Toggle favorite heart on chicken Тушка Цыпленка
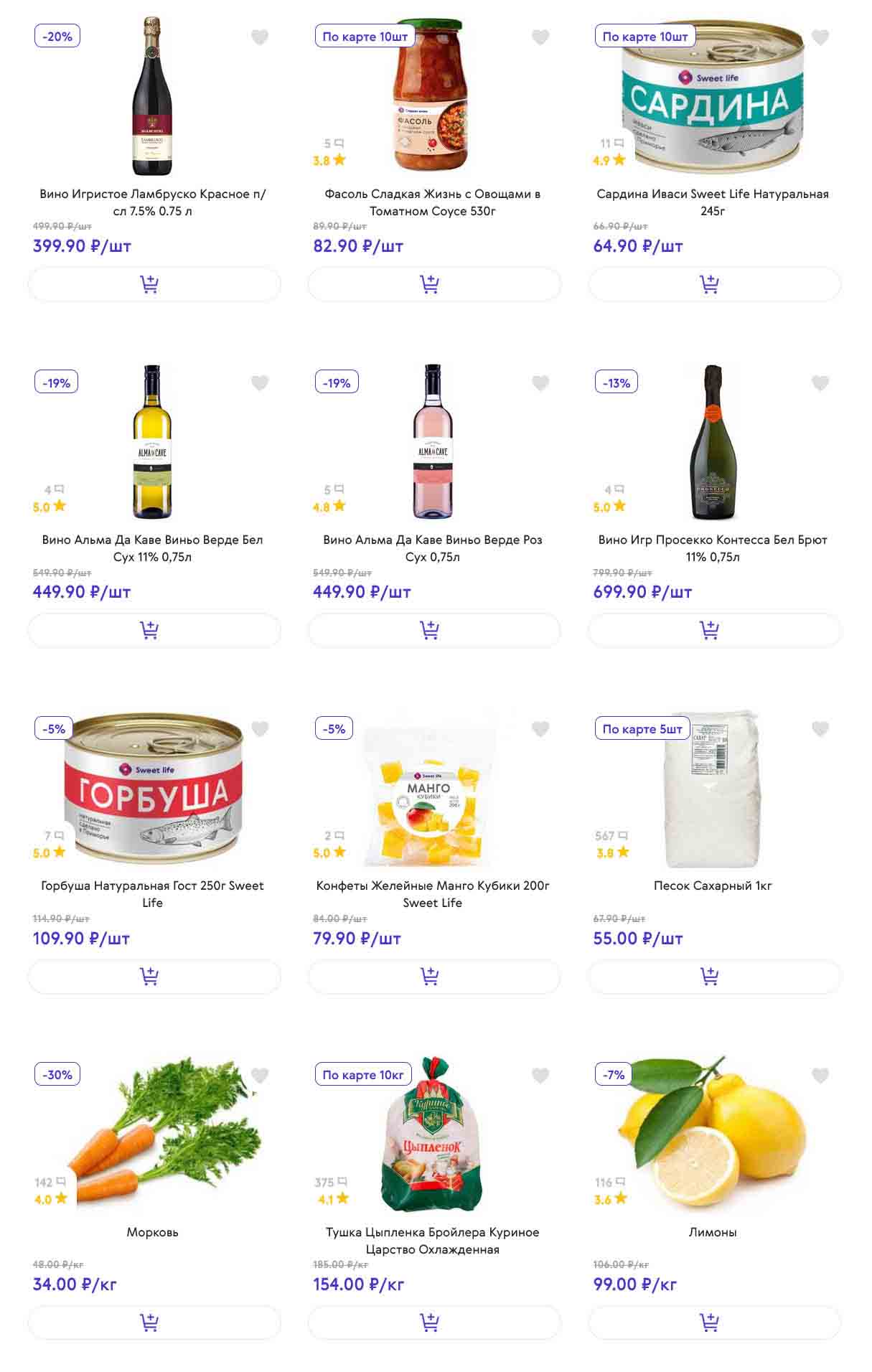The width and height of the screenshot is (872, 1372). [x=540, y=1075]
